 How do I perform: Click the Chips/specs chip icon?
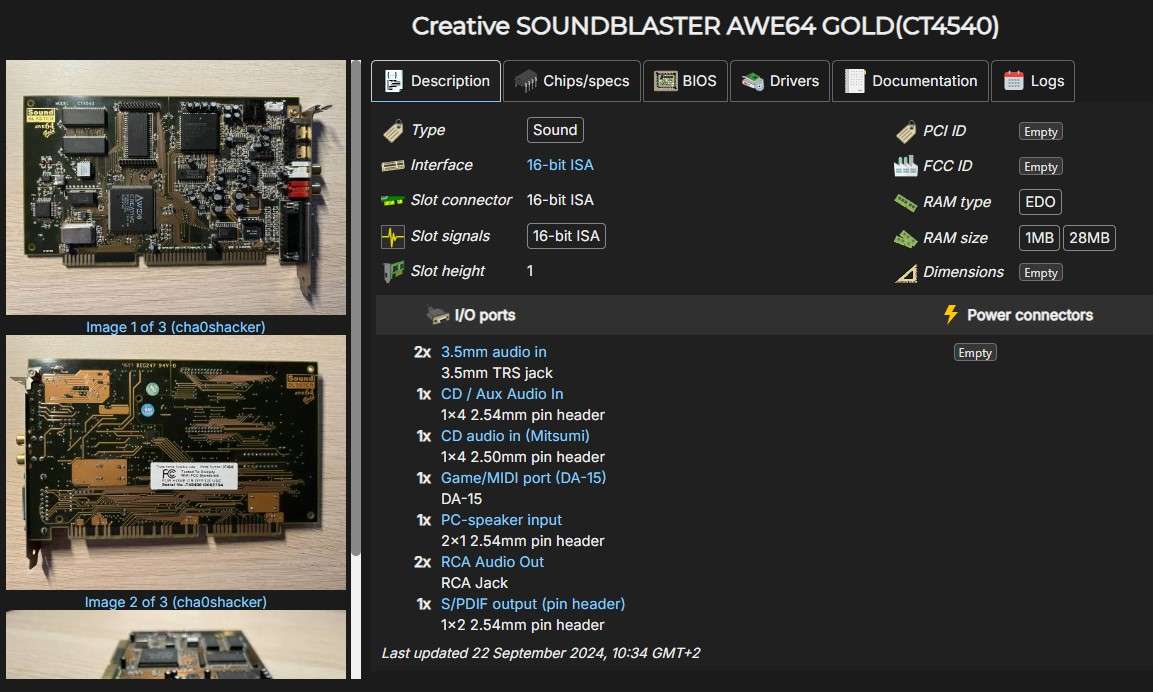point(525,80)
